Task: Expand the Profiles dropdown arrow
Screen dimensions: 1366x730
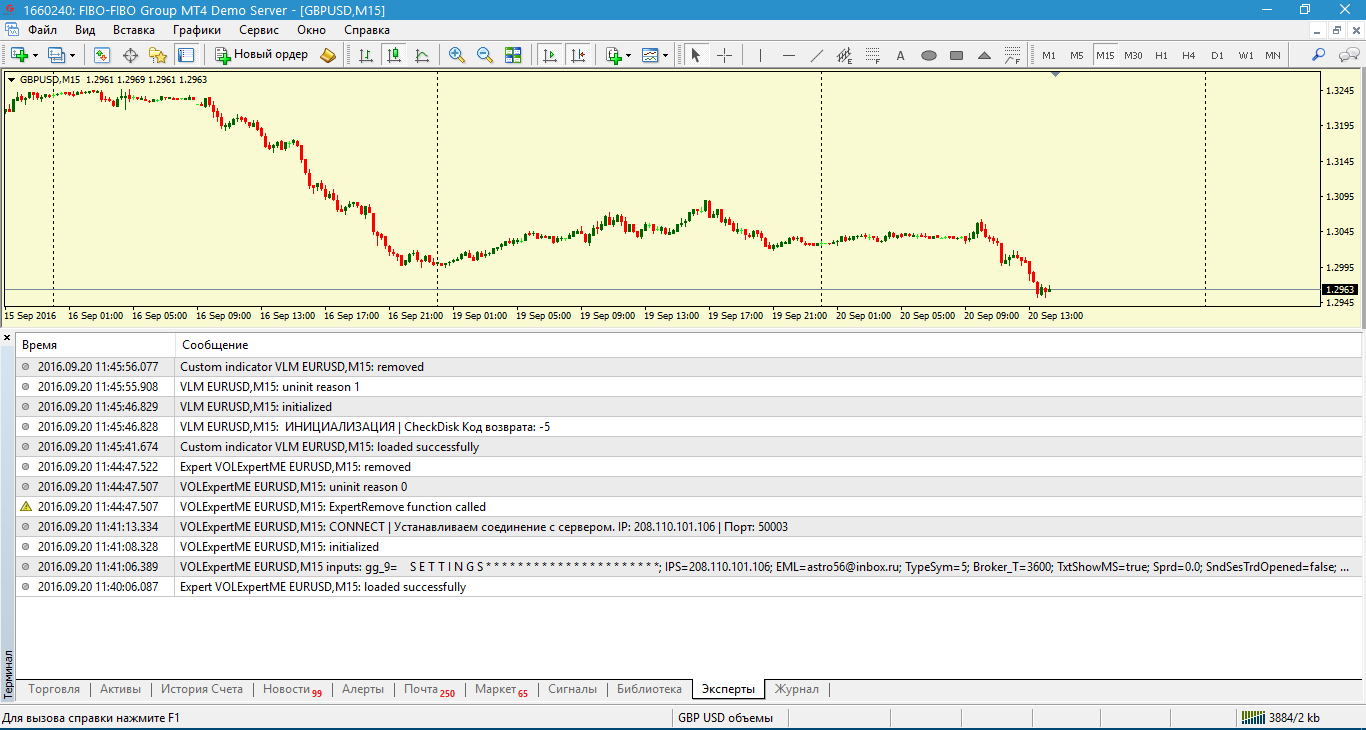Action: (72, 55)
